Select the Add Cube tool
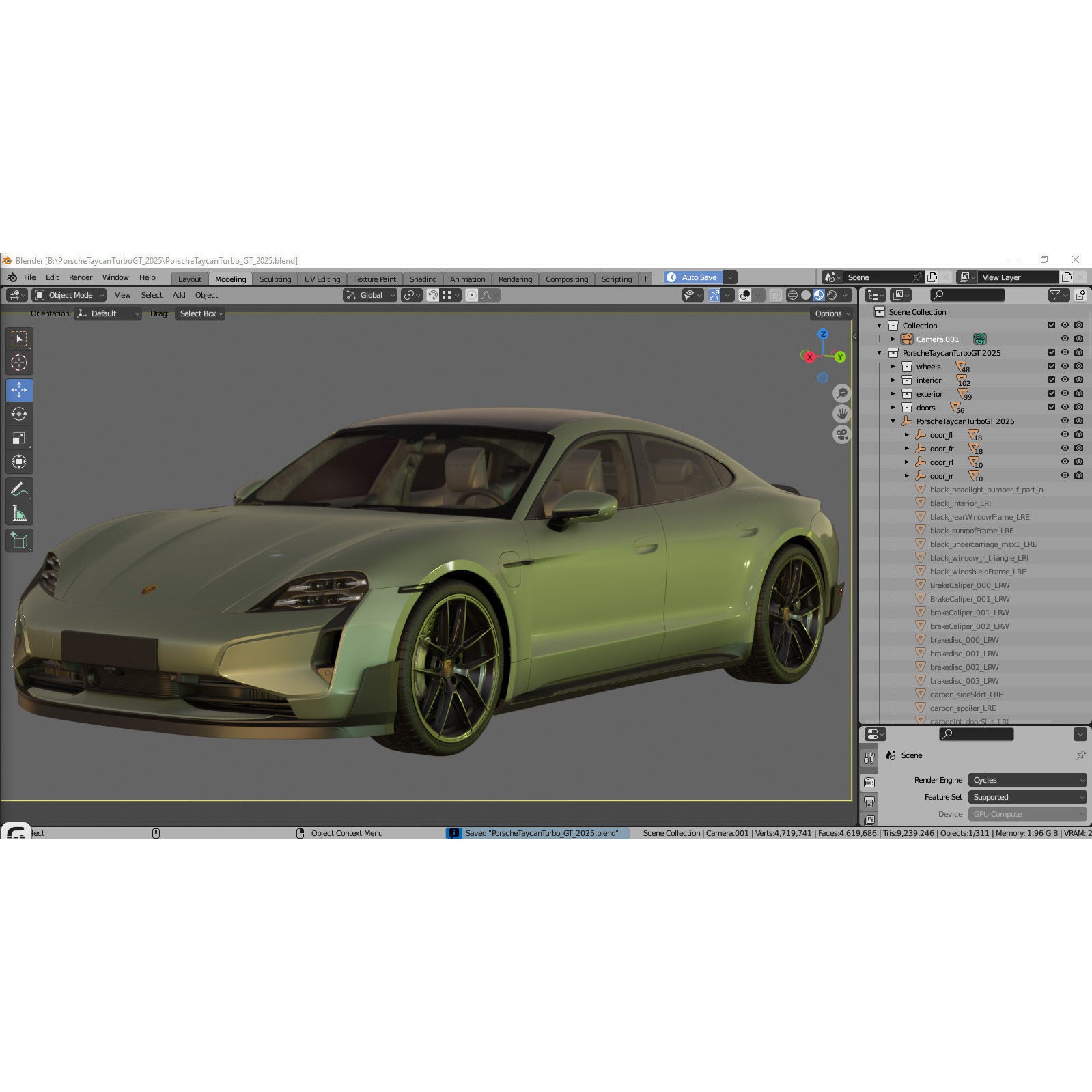This screenshot has width=1092, height=1092. [x=19, y=541]
